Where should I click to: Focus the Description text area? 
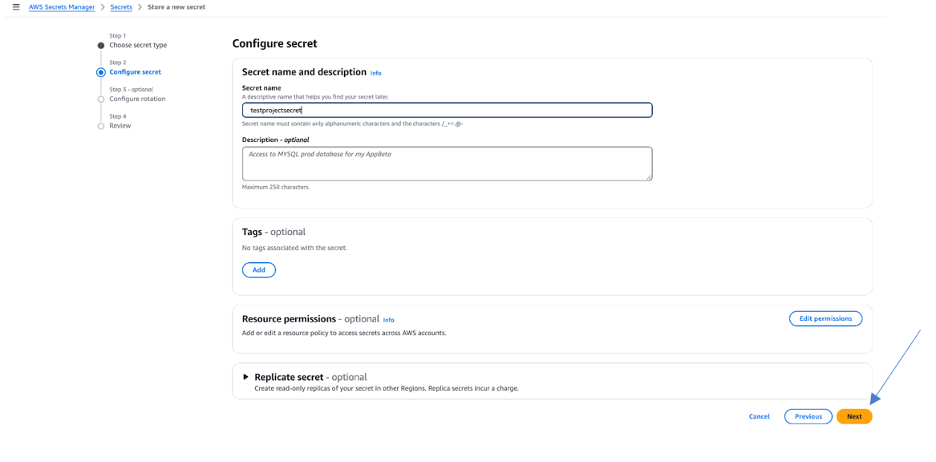447,164
